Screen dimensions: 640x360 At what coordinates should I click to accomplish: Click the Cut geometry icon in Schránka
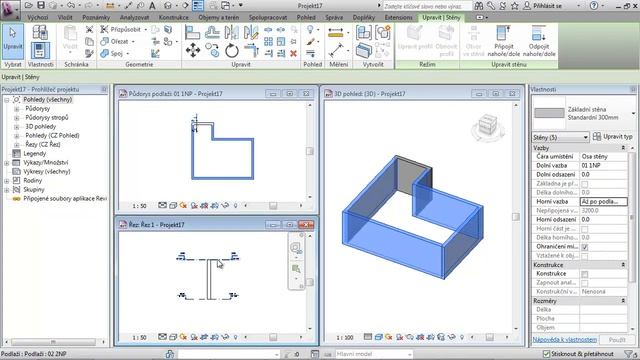click(89, 29)
